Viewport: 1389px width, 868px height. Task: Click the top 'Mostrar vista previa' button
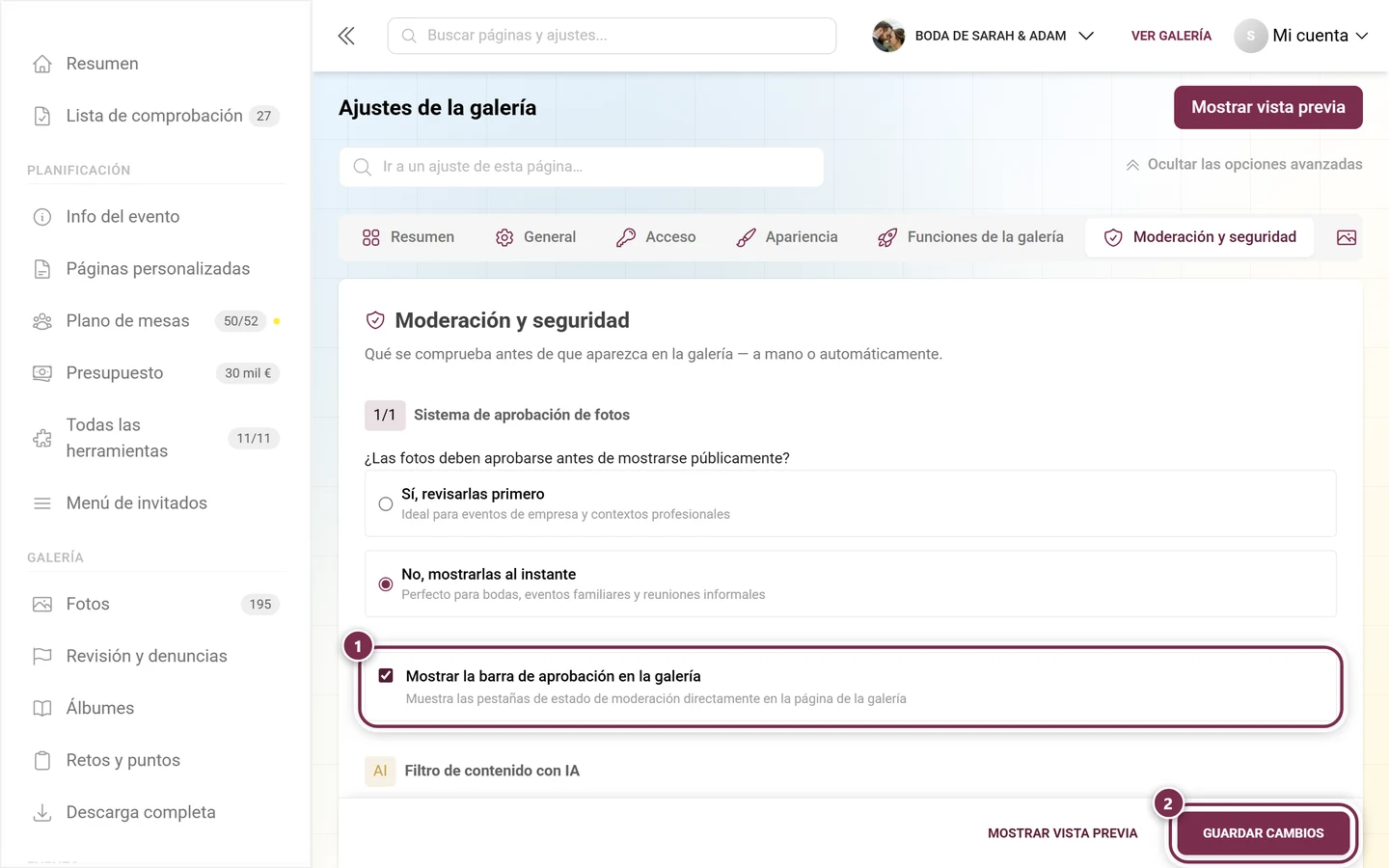(1268, 107)
